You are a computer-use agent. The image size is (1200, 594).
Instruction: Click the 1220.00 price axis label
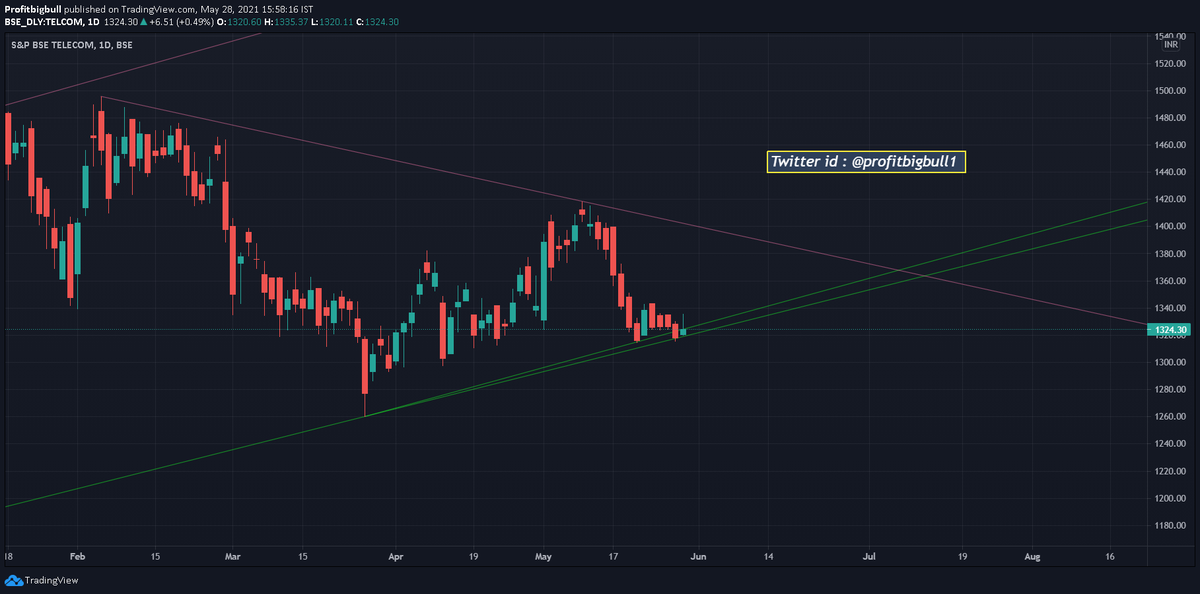click(x=1172, y=471)
